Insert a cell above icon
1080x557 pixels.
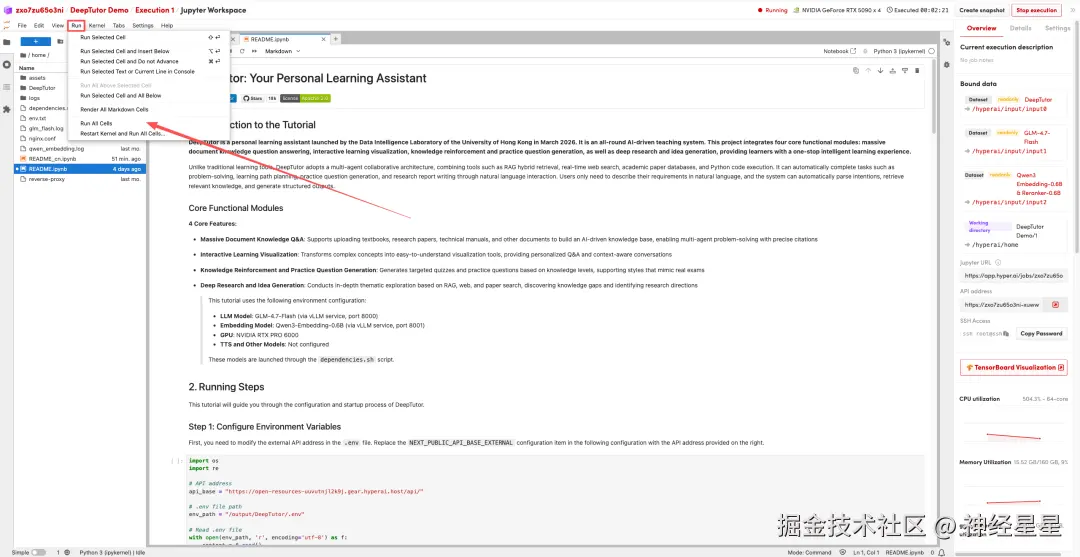tap(893, 70)
